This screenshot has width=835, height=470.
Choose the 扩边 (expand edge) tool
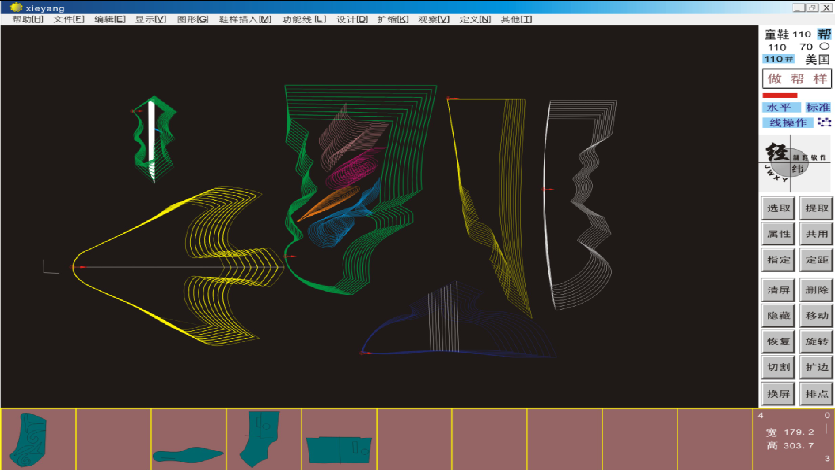pos(816,367)
